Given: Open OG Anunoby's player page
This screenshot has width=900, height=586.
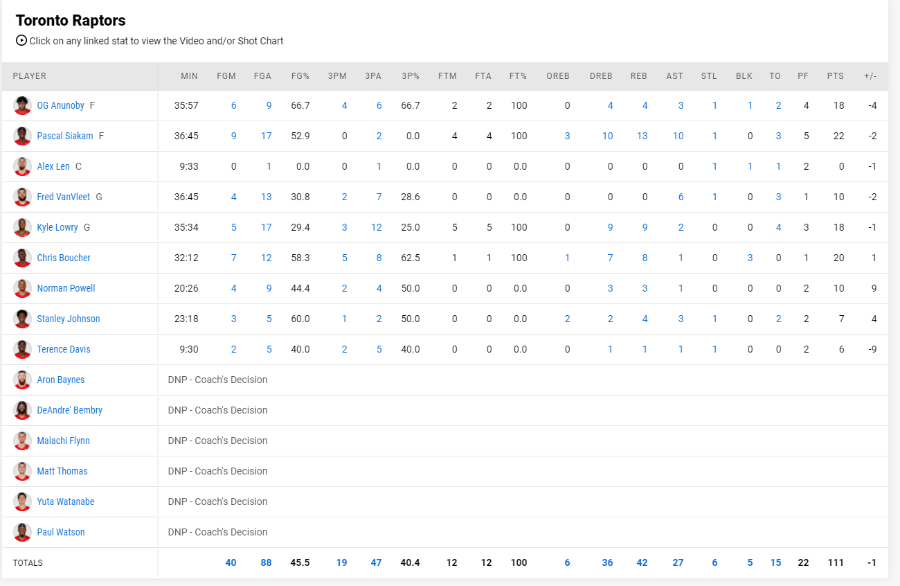Looking at the screenshot, I should [60, 106].
